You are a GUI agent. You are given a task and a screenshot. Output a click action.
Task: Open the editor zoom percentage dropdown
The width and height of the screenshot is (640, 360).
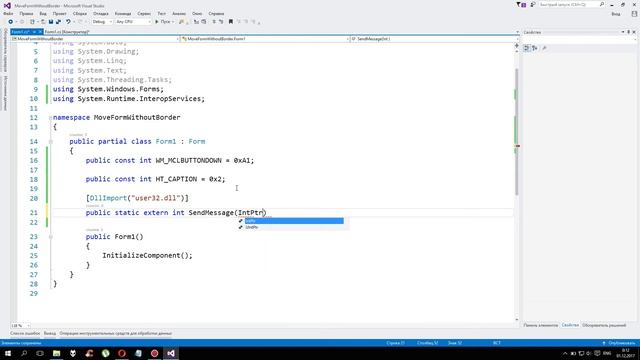(x=20, y=326)
